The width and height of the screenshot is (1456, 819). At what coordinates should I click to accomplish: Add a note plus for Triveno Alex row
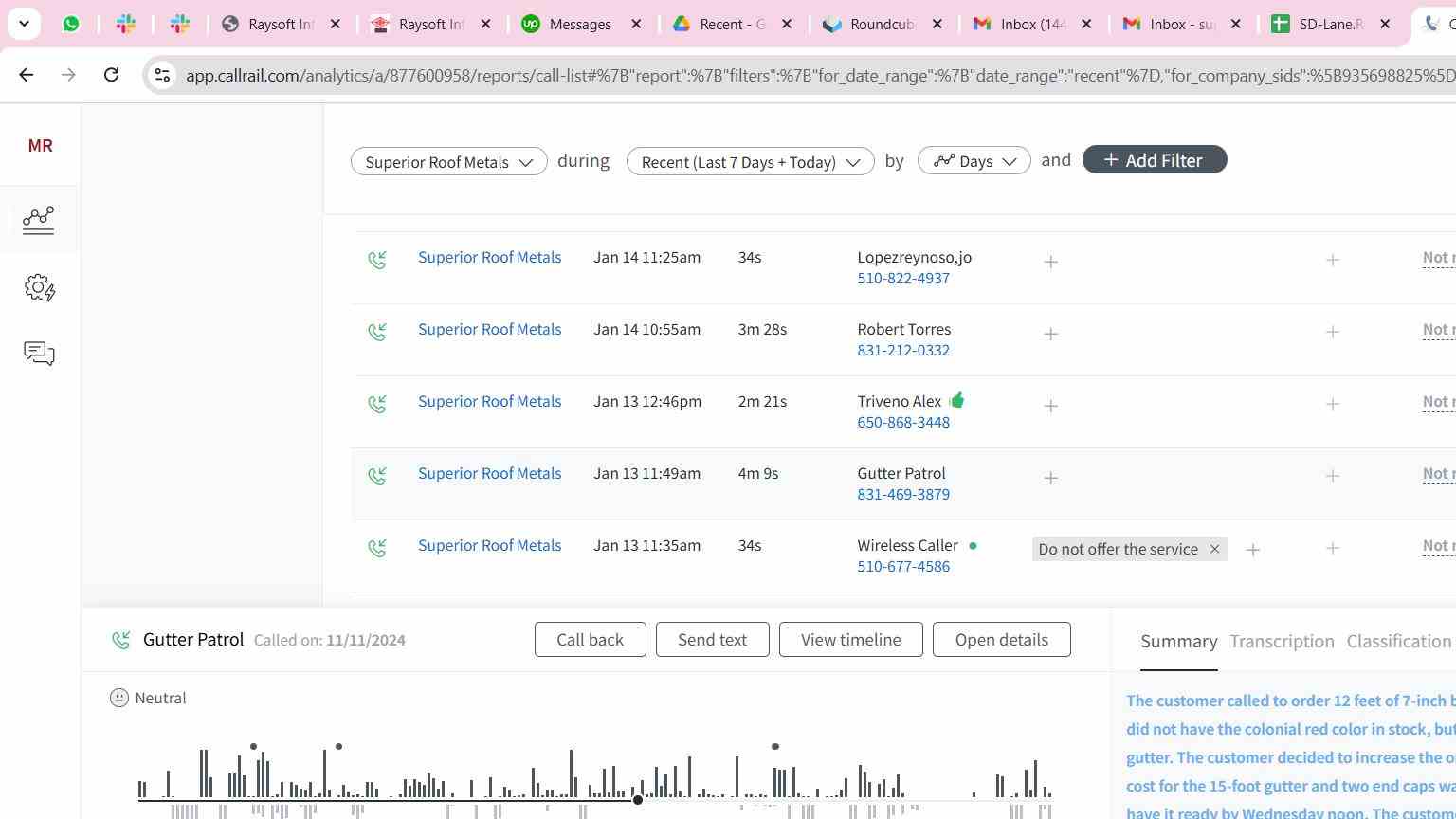coord(1332,404)
